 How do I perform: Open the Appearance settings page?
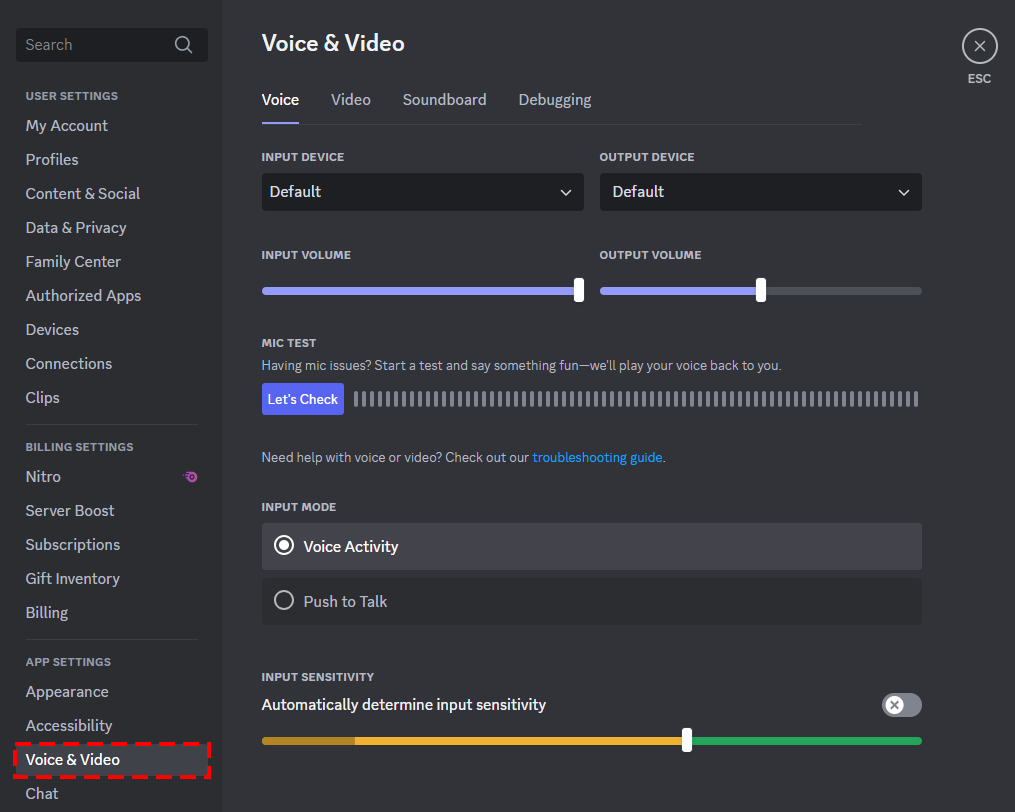coord(67,692)
